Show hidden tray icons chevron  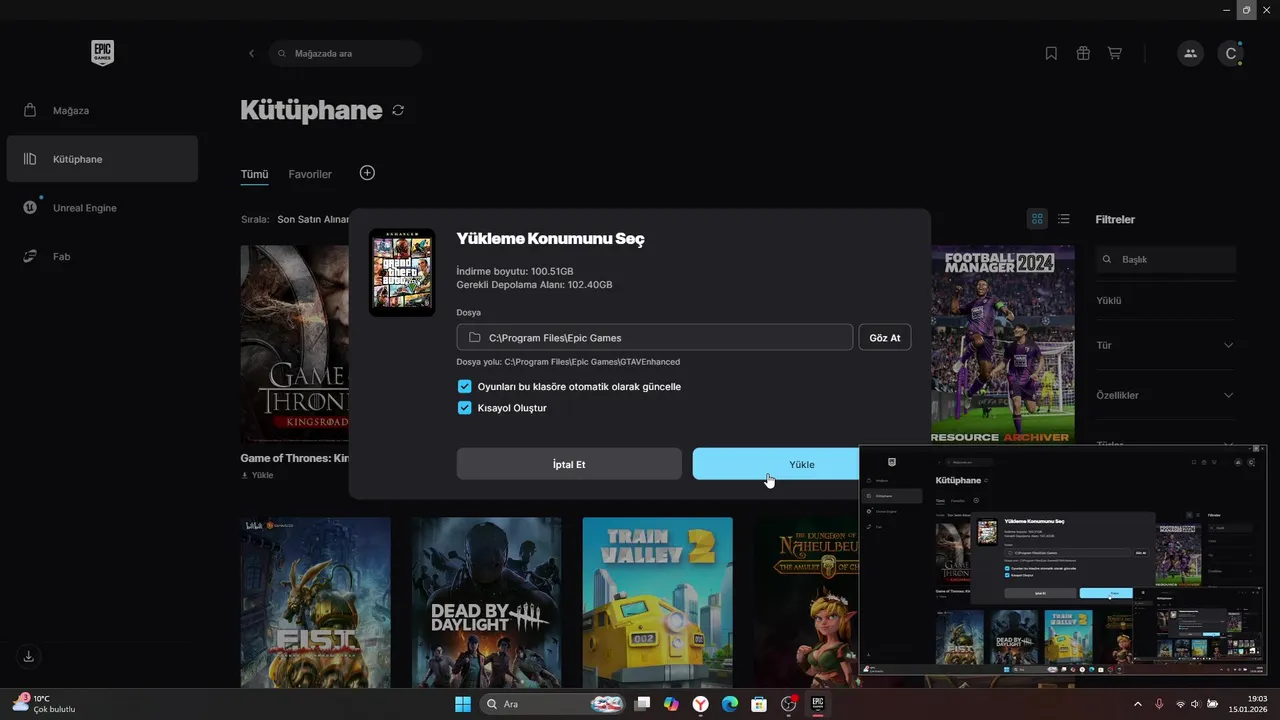[1137, 704]
